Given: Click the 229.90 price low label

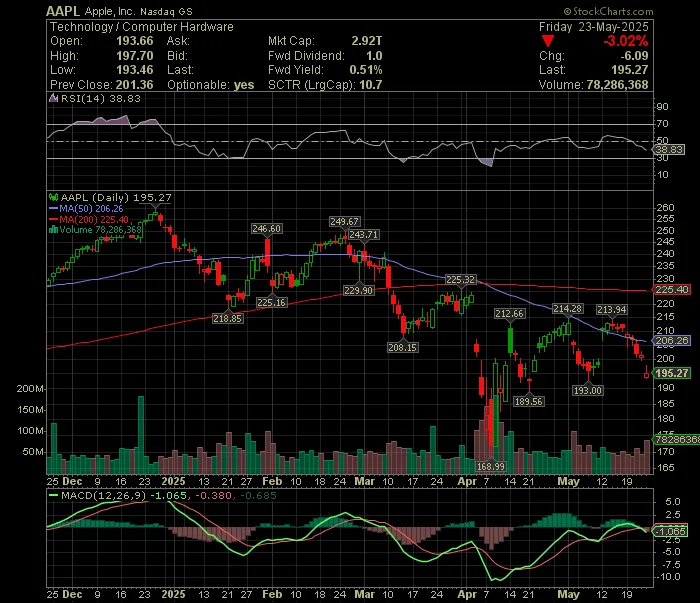Looking at the screenshot, I should click(358, 291).
